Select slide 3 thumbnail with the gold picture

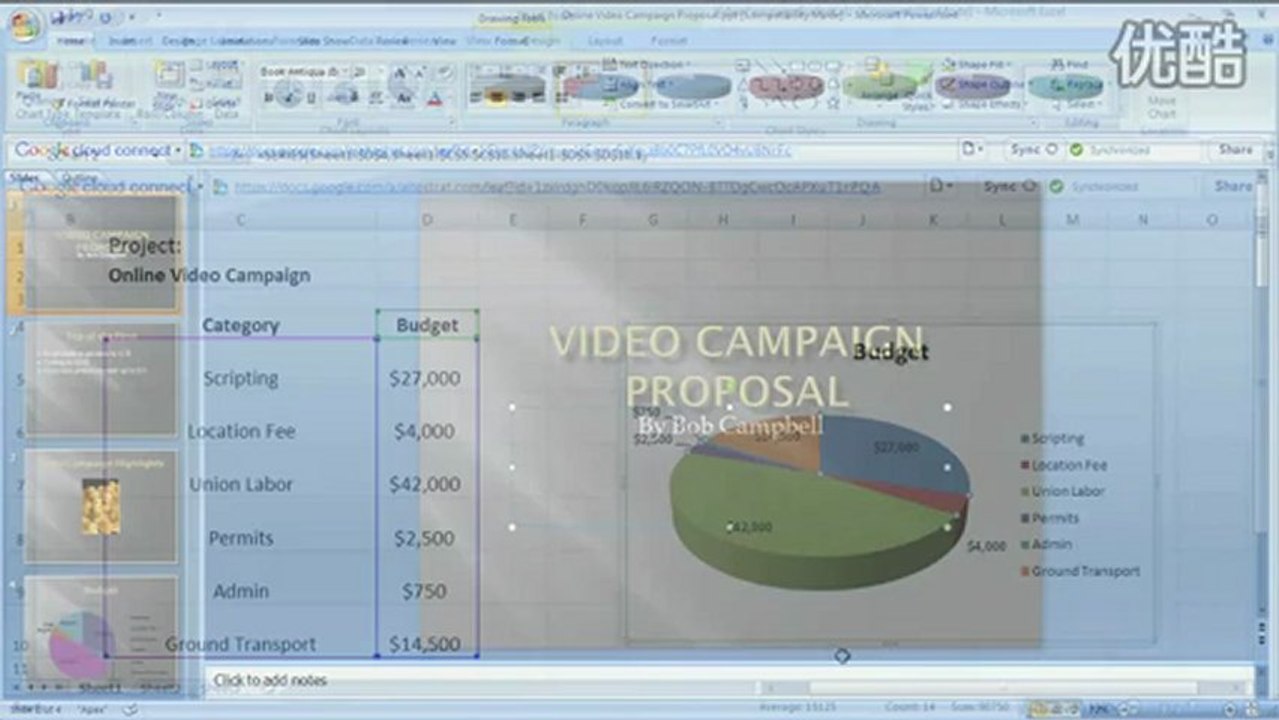point(101,506)
